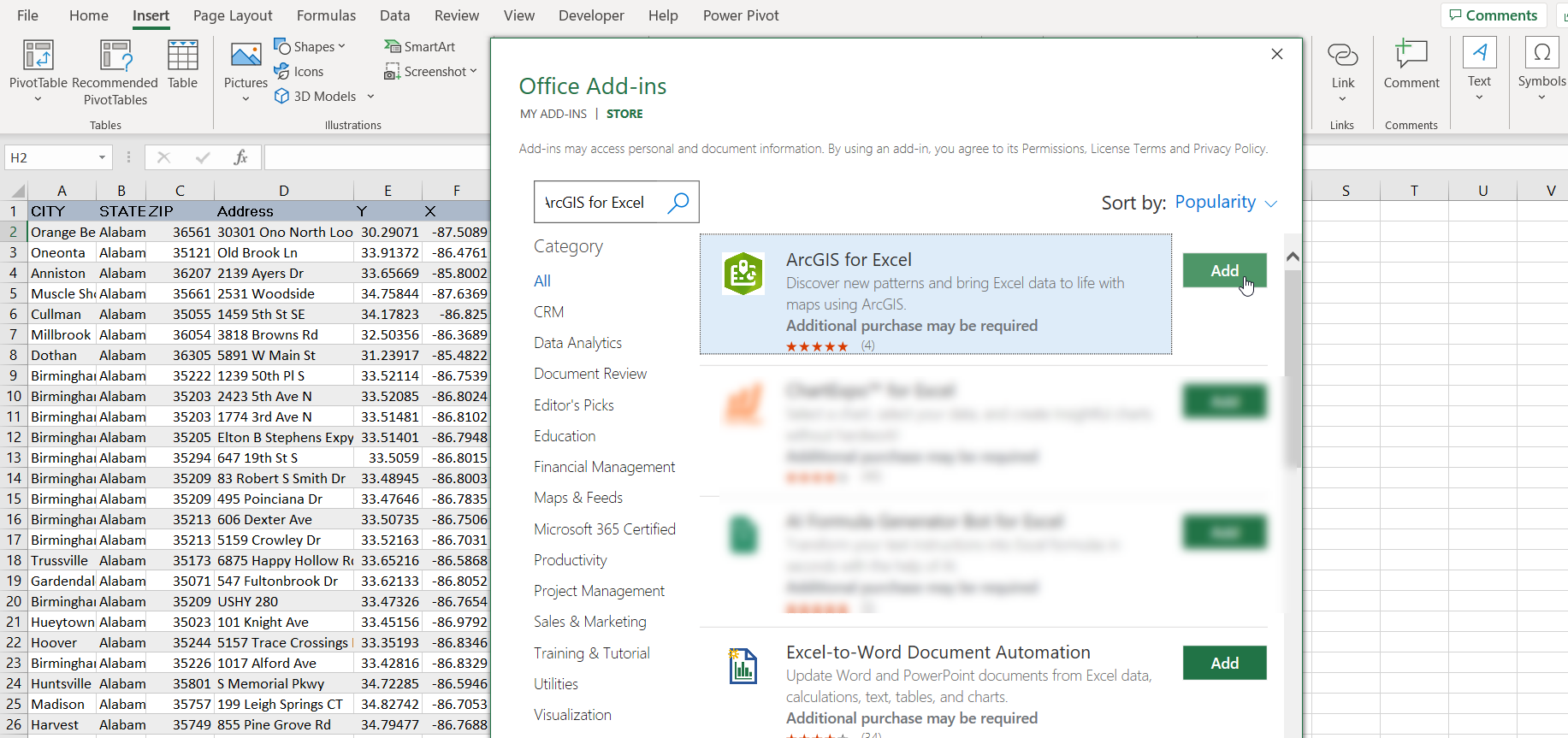Open the Screenshot tool
The height and width of the screenshot is (738, 1568).
430,72
